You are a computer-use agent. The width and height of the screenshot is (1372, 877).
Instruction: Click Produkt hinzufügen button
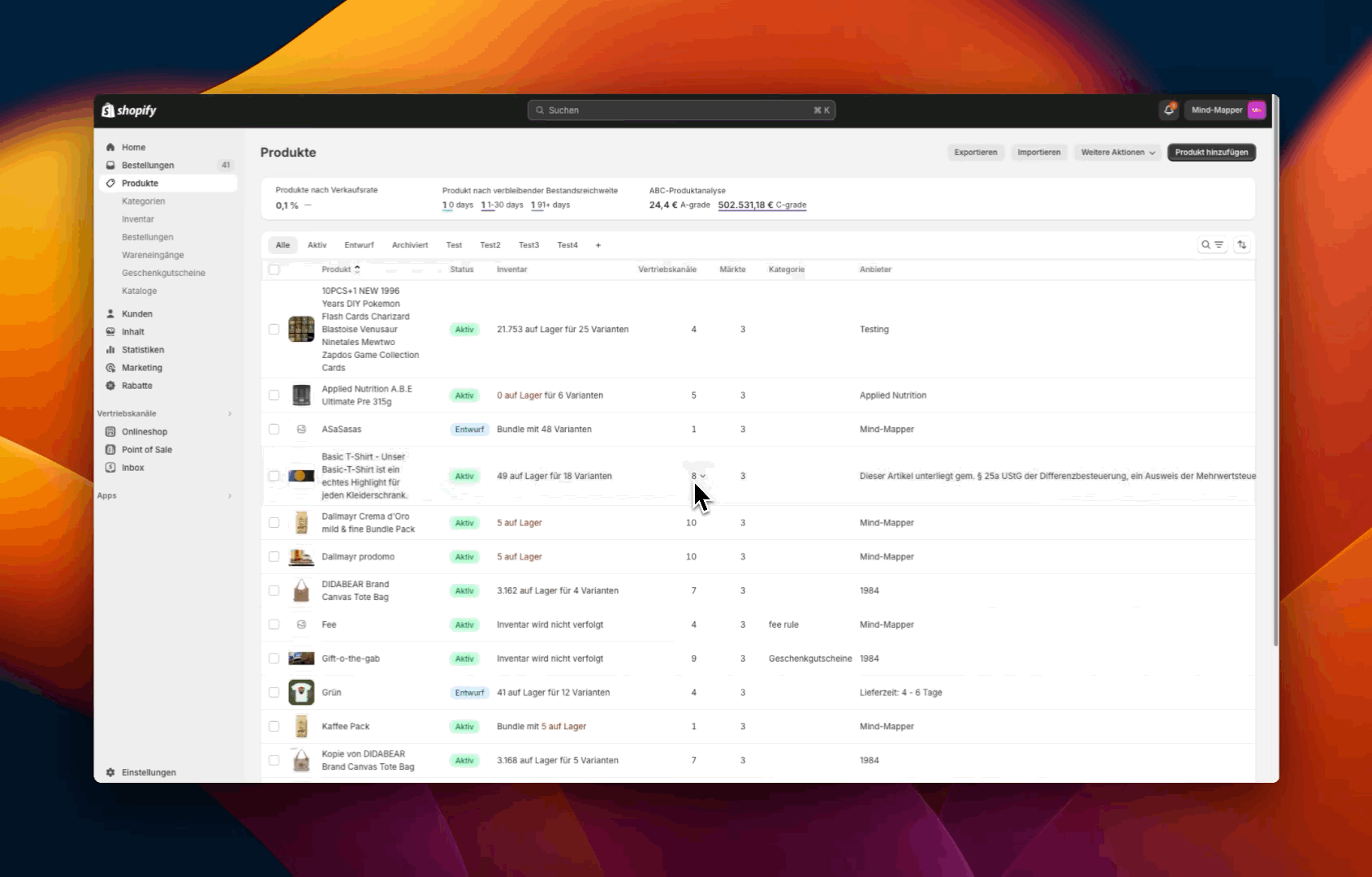coord(1211,152)
